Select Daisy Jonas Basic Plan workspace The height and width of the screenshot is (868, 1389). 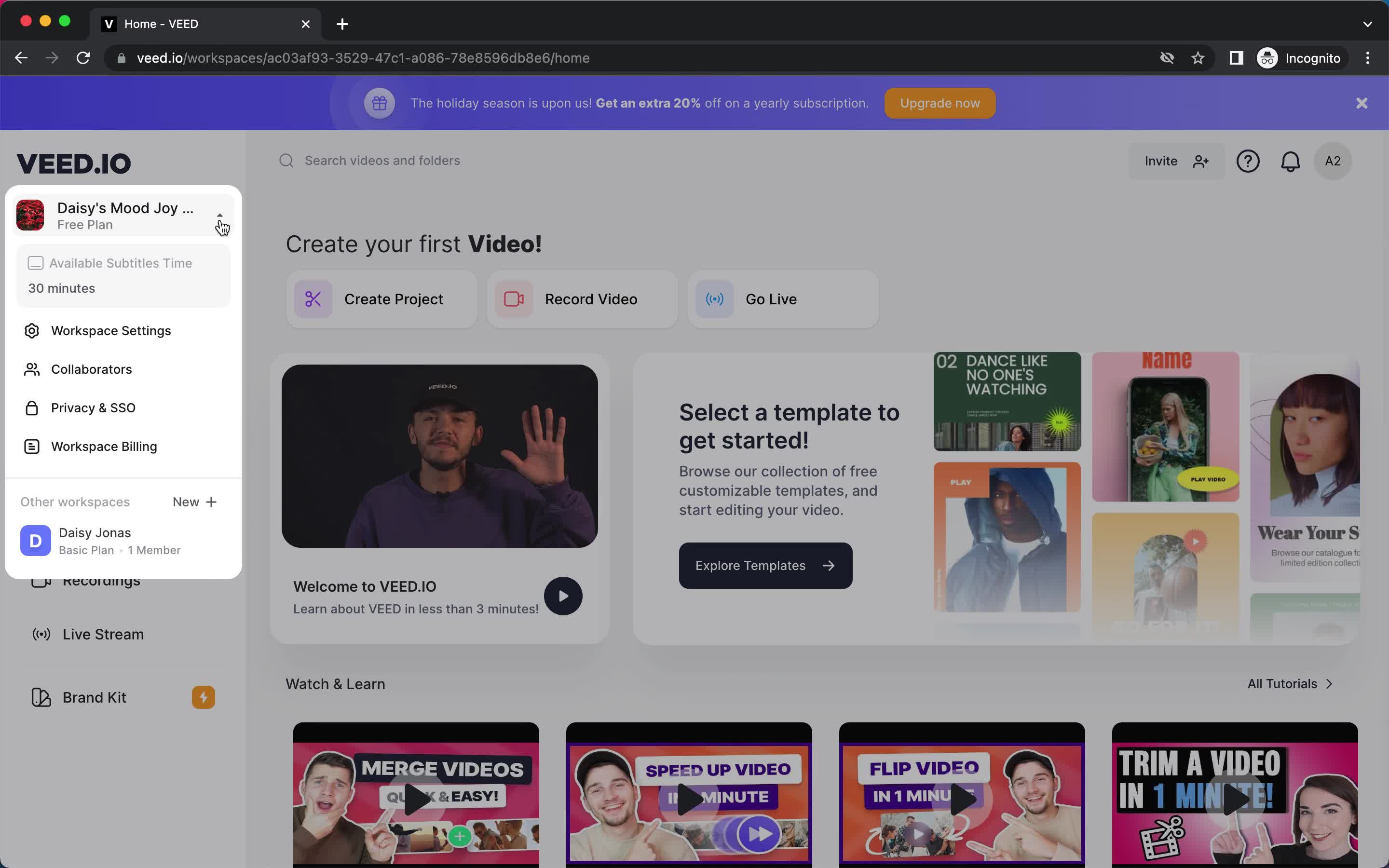pos(120,540)
